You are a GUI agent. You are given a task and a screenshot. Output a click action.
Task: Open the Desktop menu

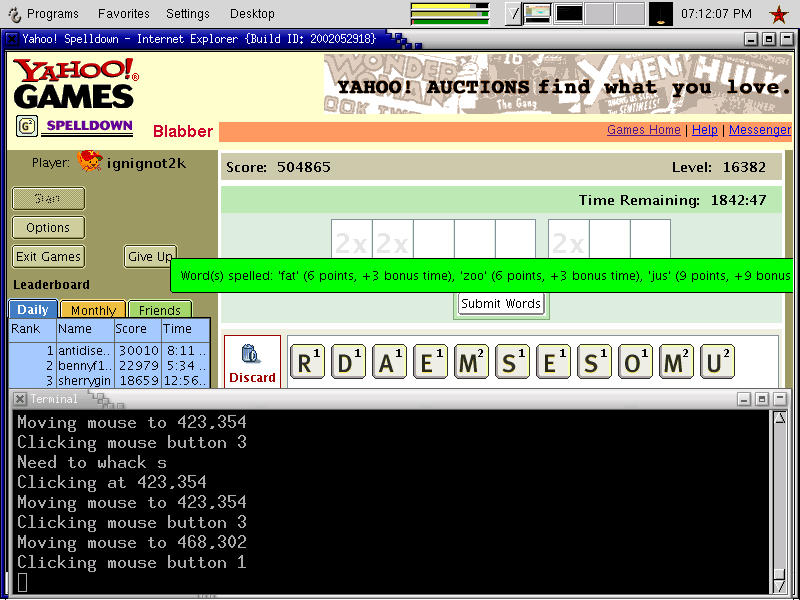click(x=252, y=14)
